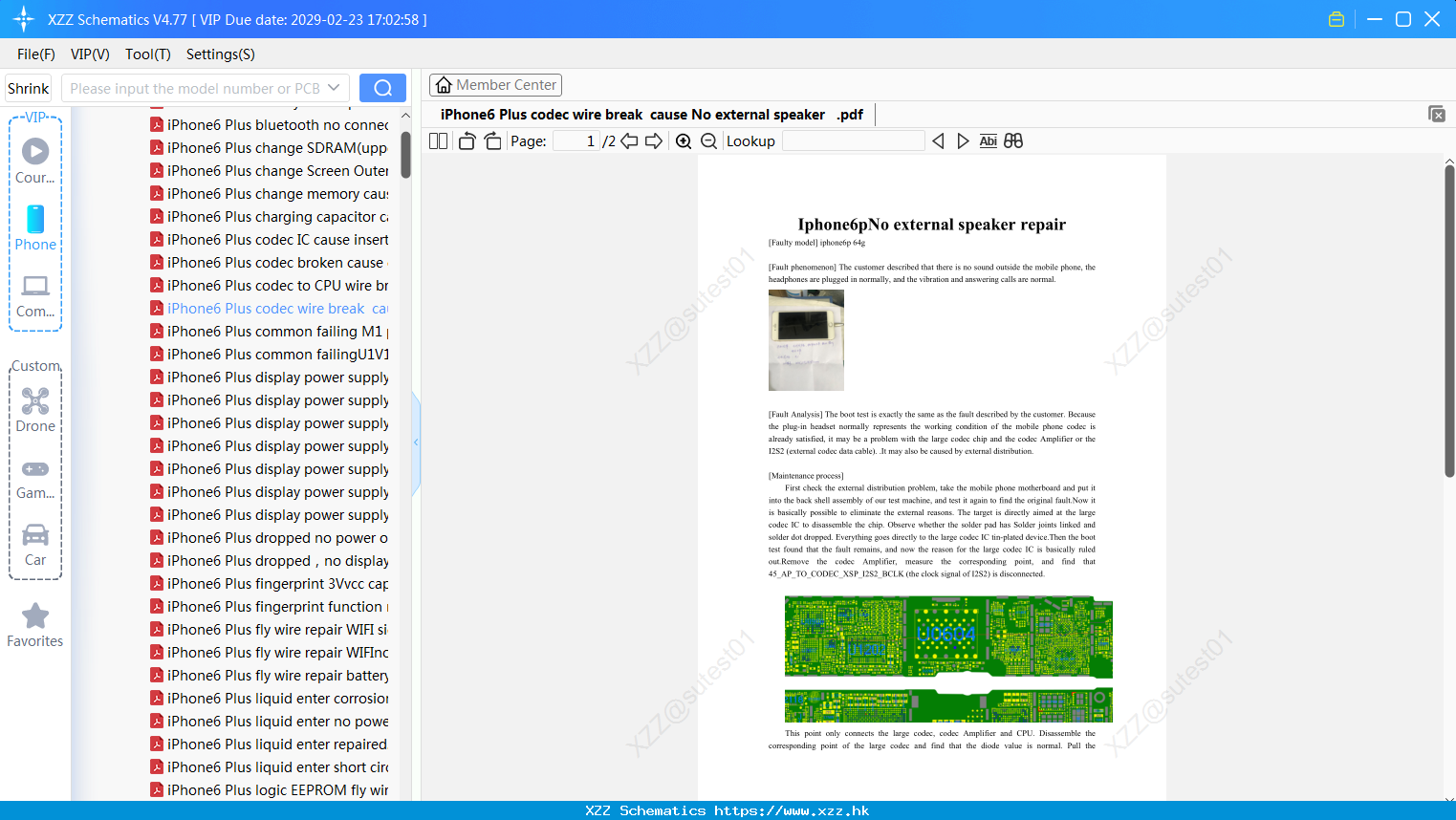Expand the model number dropdown arrow
1456x820 pixels.
334,88
